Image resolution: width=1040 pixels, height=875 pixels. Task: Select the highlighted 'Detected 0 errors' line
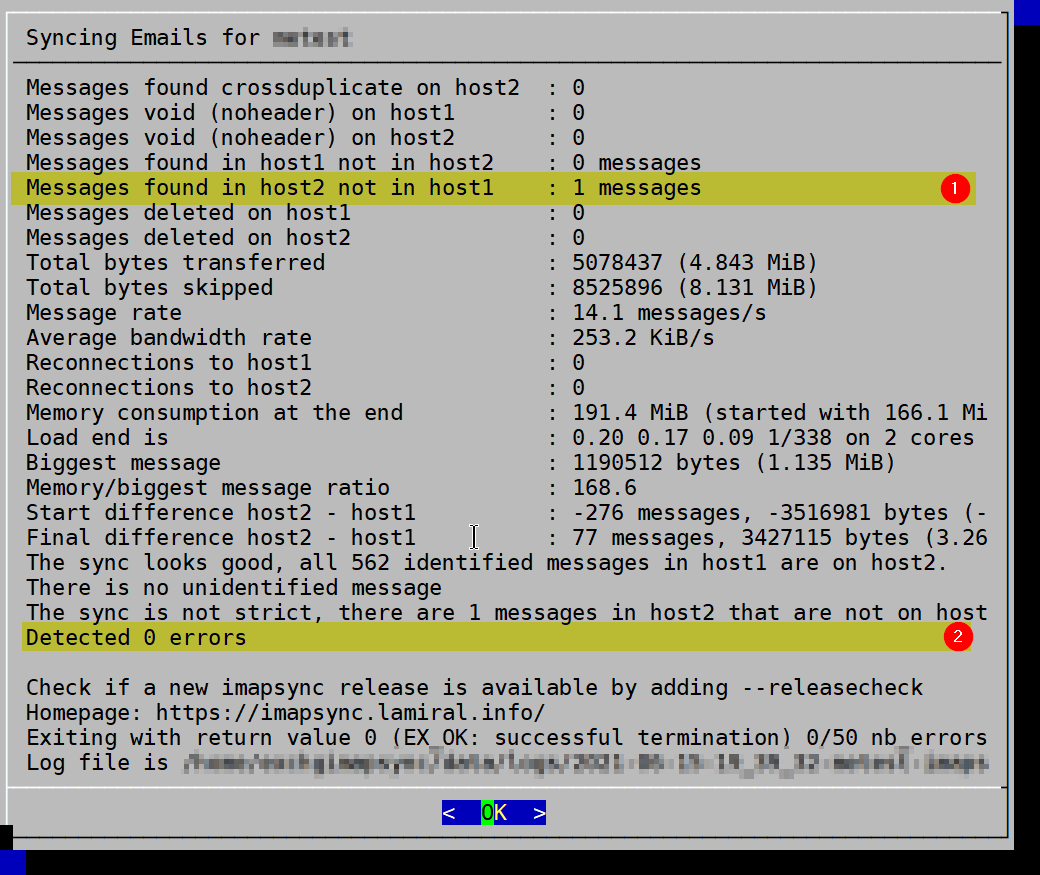pos(496,637)
